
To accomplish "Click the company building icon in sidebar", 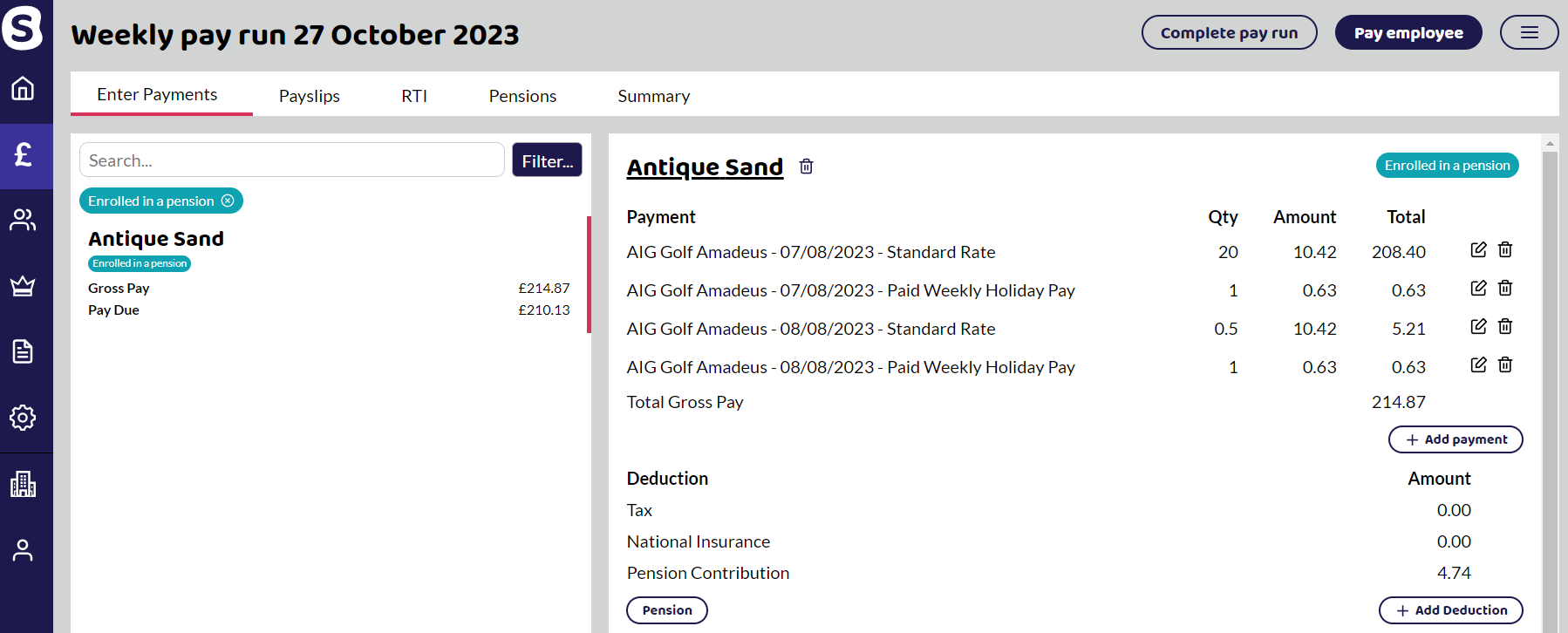I will 23,484.
